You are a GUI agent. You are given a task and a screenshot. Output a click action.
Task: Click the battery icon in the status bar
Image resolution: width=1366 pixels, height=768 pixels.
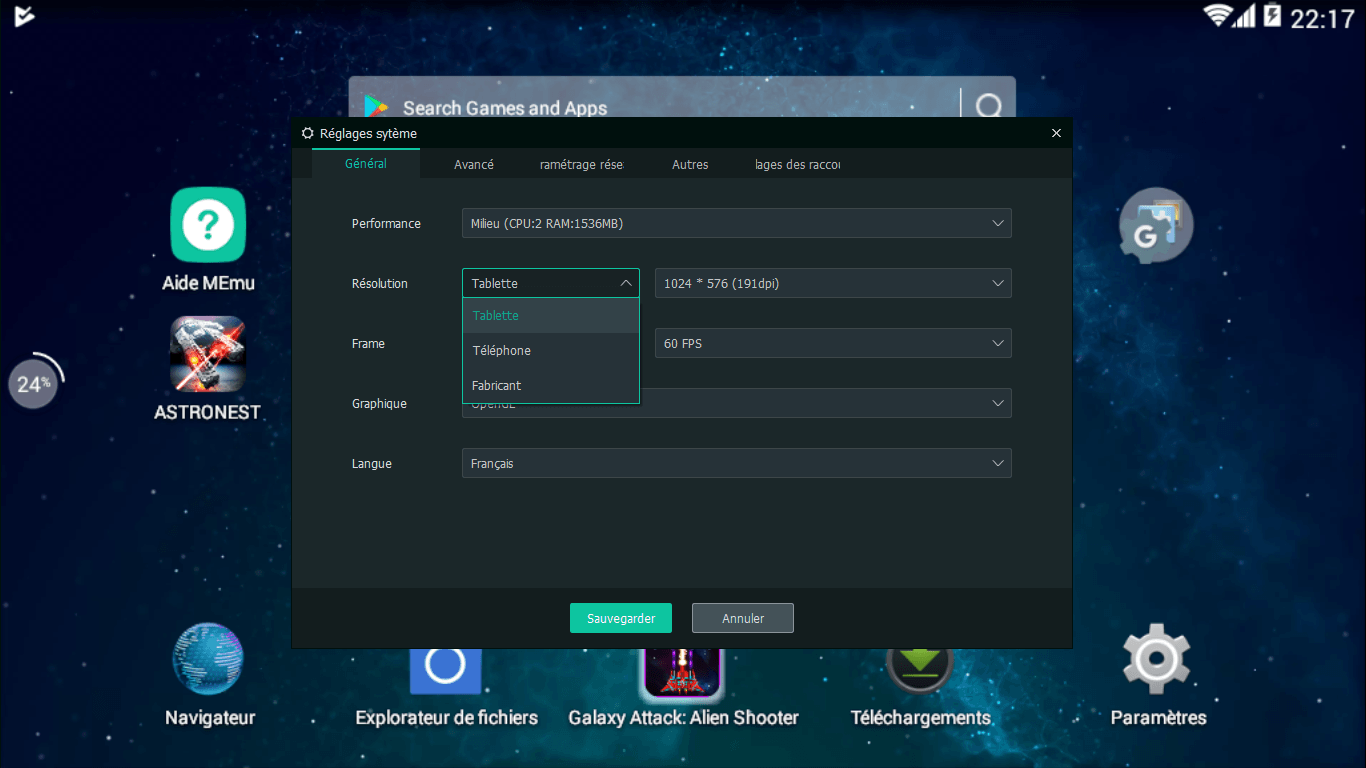(x=1272, y=16)
